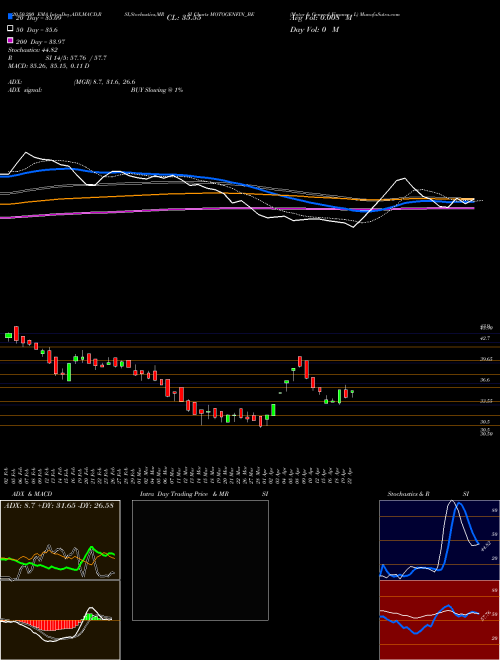Screen dimensions: 500x660
Task: Click the 'Intra Day Trading Price & MR' title
Action: coord(184,494)
